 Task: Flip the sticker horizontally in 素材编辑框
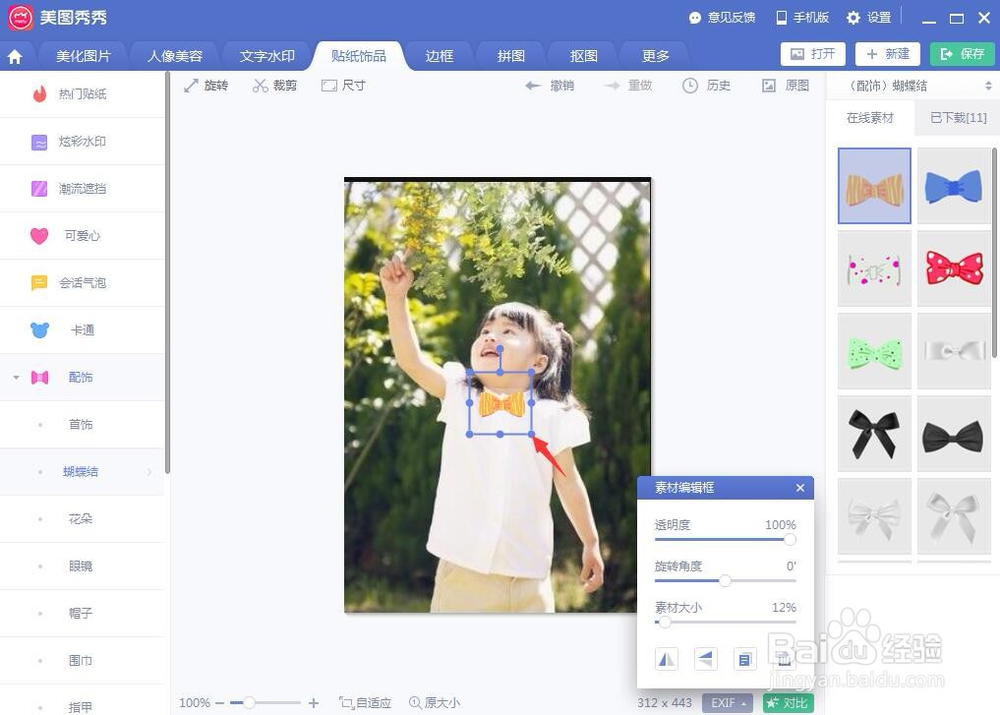click(667, 659)
